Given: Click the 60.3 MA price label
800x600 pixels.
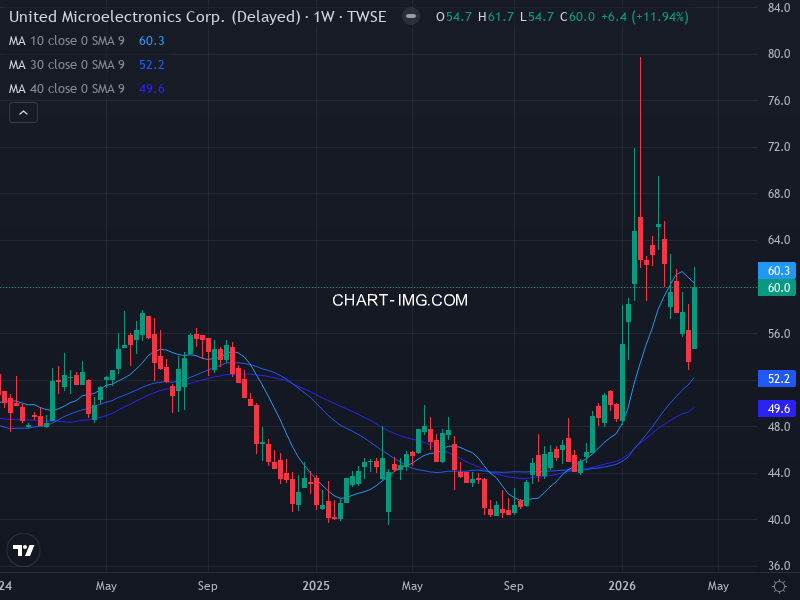Looking at the screenshot, I should pyautogui.click(x=777, y=271).
